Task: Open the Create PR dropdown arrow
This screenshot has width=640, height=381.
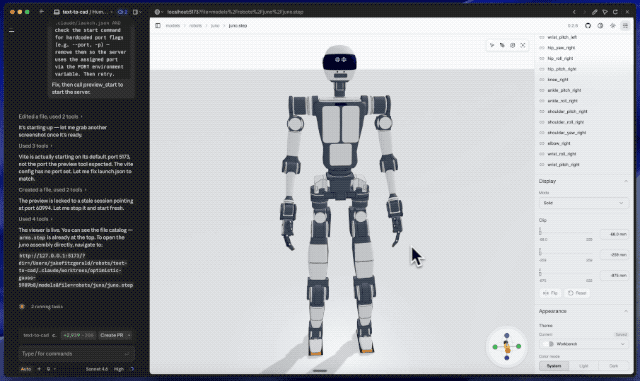Action: (129, 335)
